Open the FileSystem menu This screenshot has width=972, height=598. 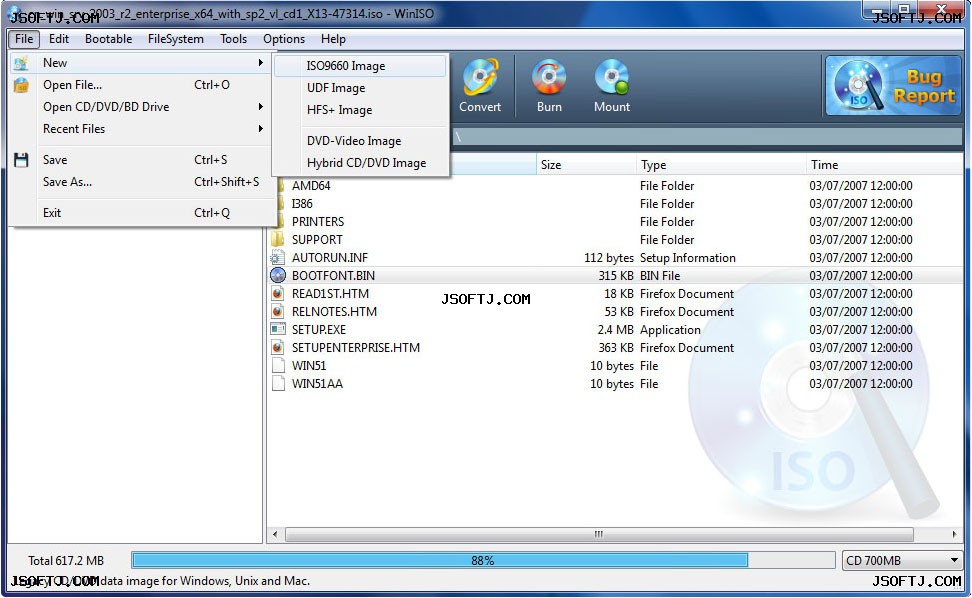(175, 39)
